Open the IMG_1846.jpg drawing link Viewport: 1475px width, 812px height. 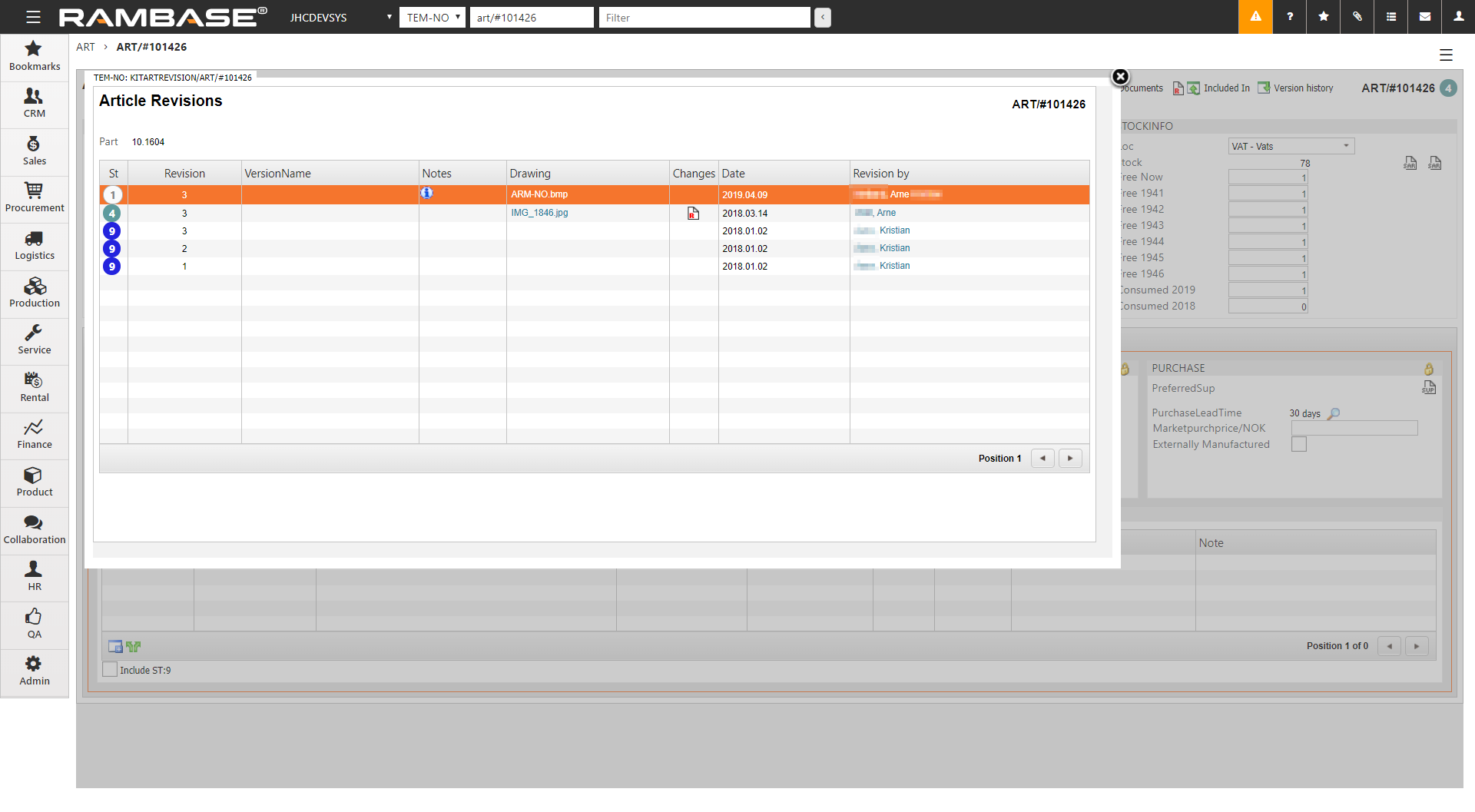pos(539,213)
